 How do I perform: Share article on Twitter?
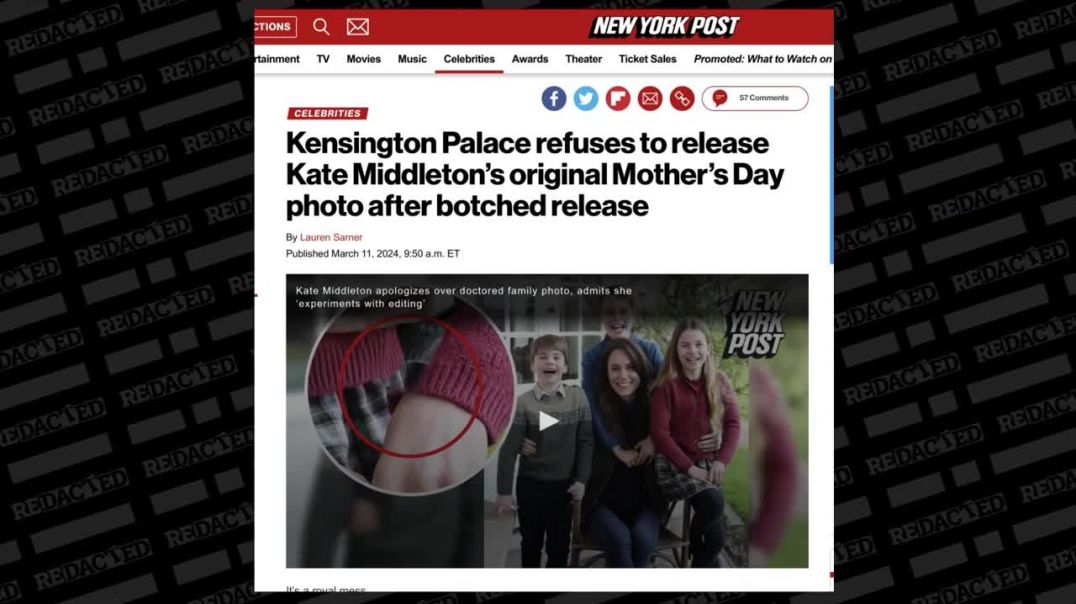586,99
